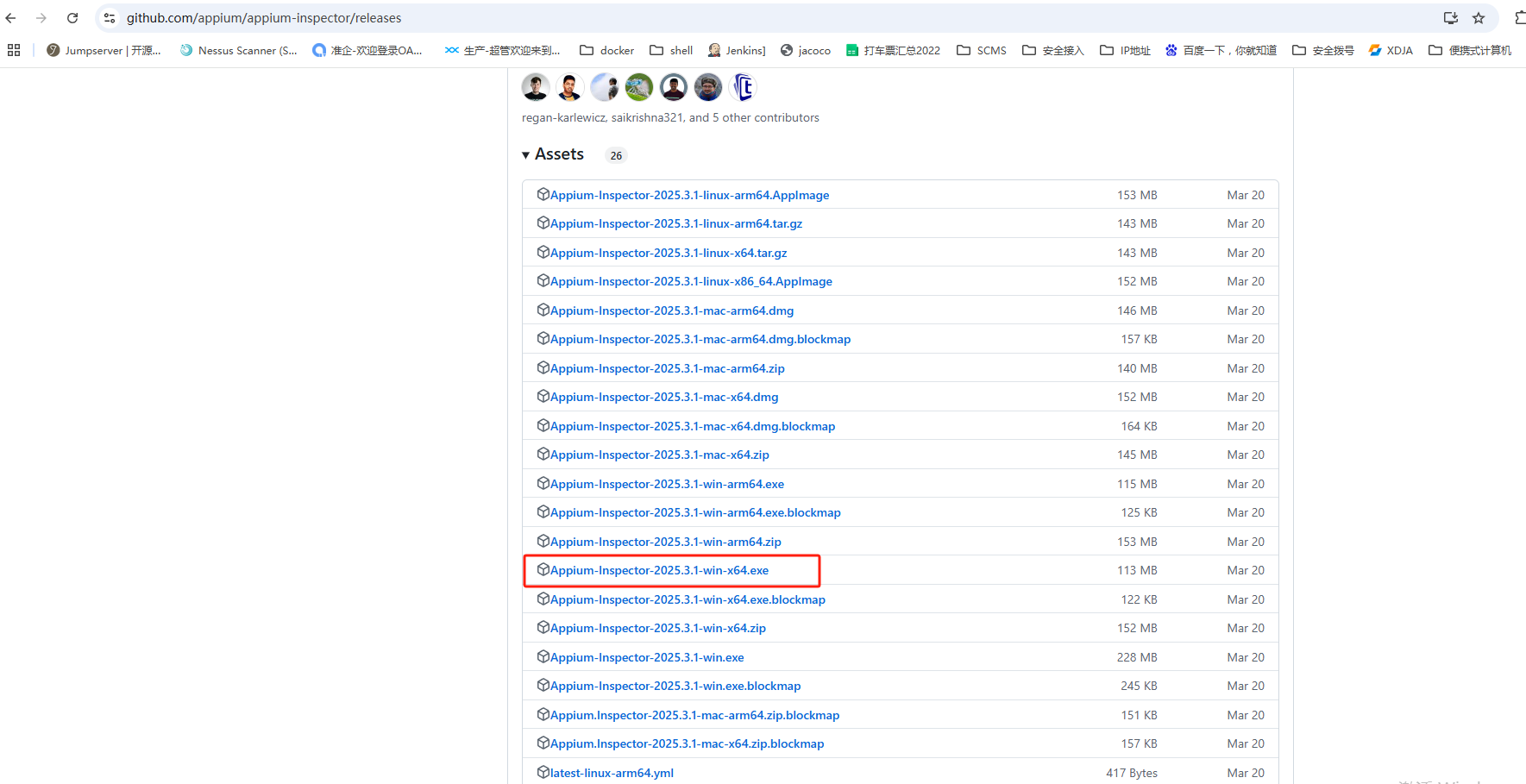The image size is (1526, 784).
Task: Reload the GitHub releases page
Action: tap(72, 17)
